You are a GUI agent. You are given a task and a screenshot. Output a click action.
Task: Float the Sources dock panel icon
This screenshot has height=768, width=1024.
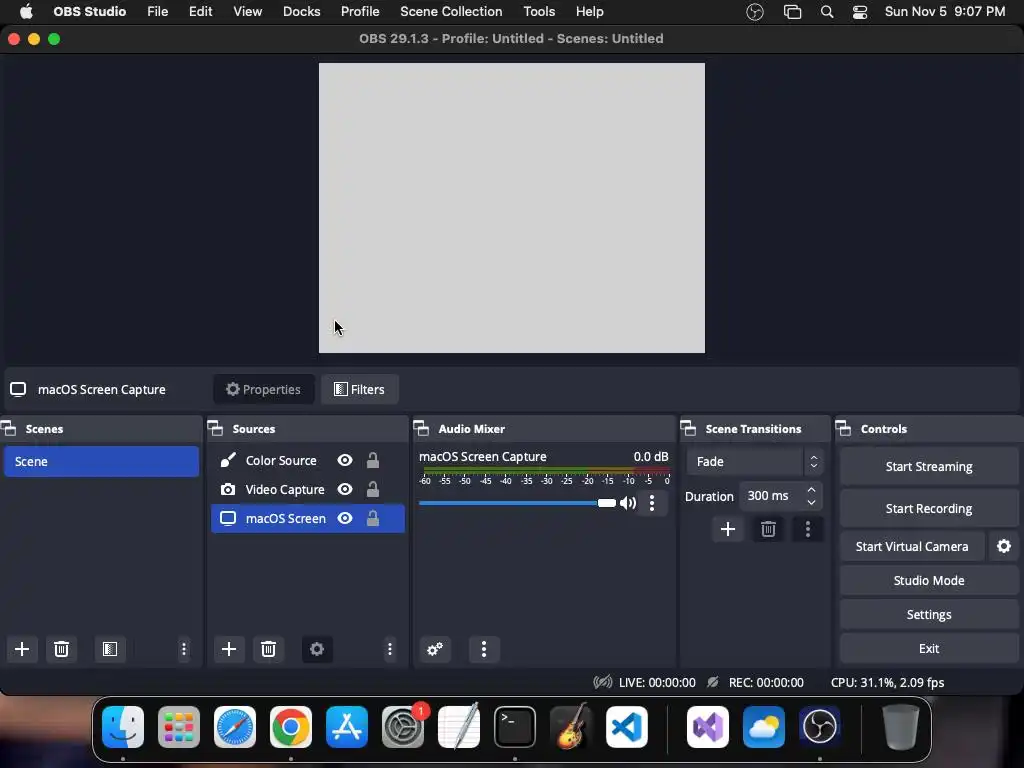click(216, 429)
